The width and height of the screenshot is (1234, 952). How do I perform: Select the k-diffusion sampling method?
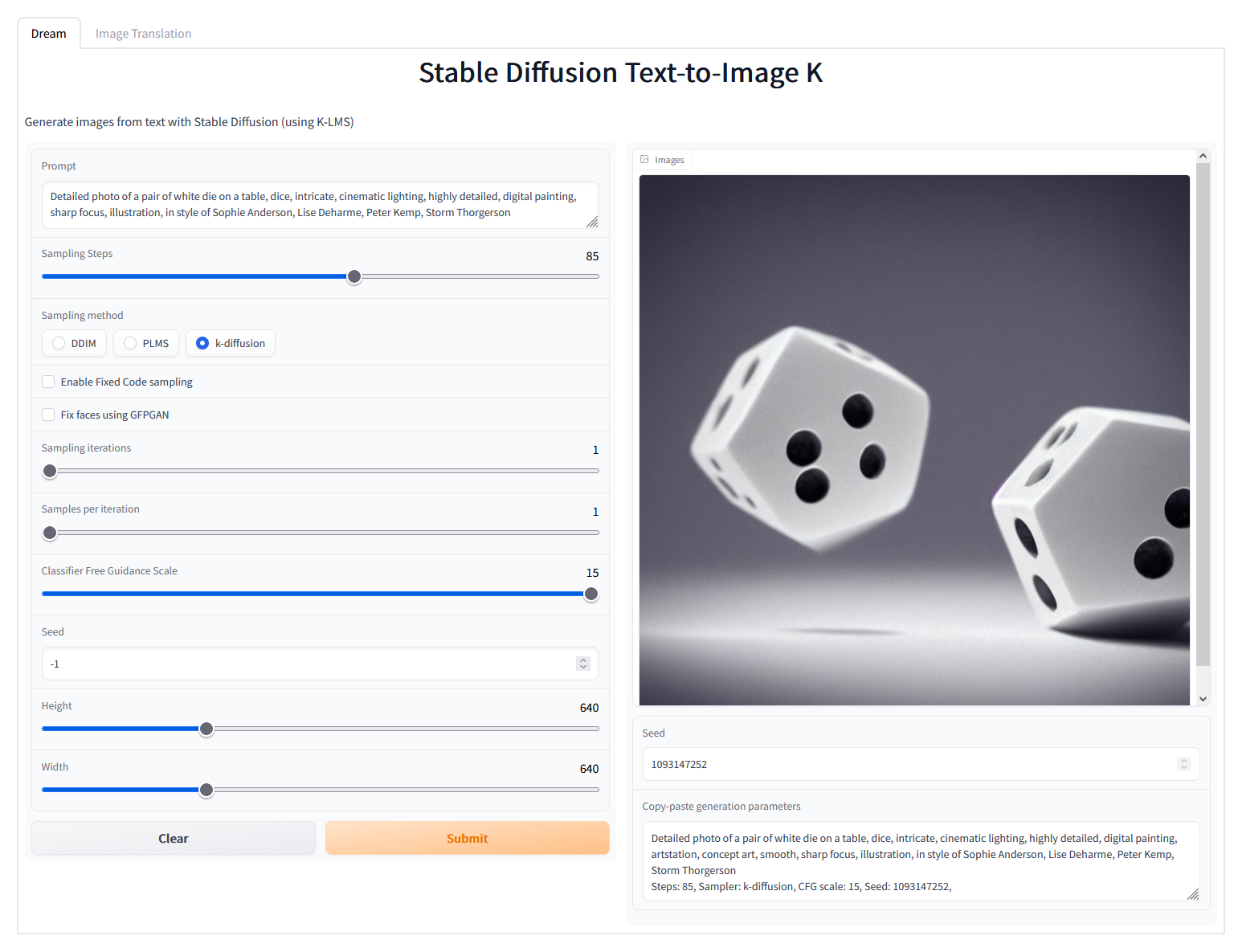point(202,343)
